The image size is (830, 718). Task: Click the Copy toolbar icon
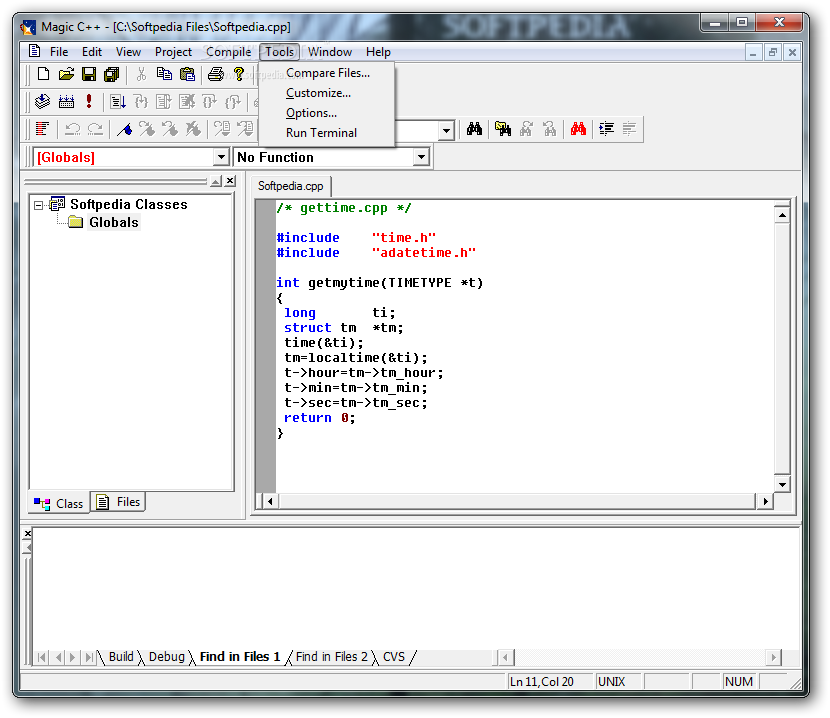pyautogui.click(x=164, y=74)
